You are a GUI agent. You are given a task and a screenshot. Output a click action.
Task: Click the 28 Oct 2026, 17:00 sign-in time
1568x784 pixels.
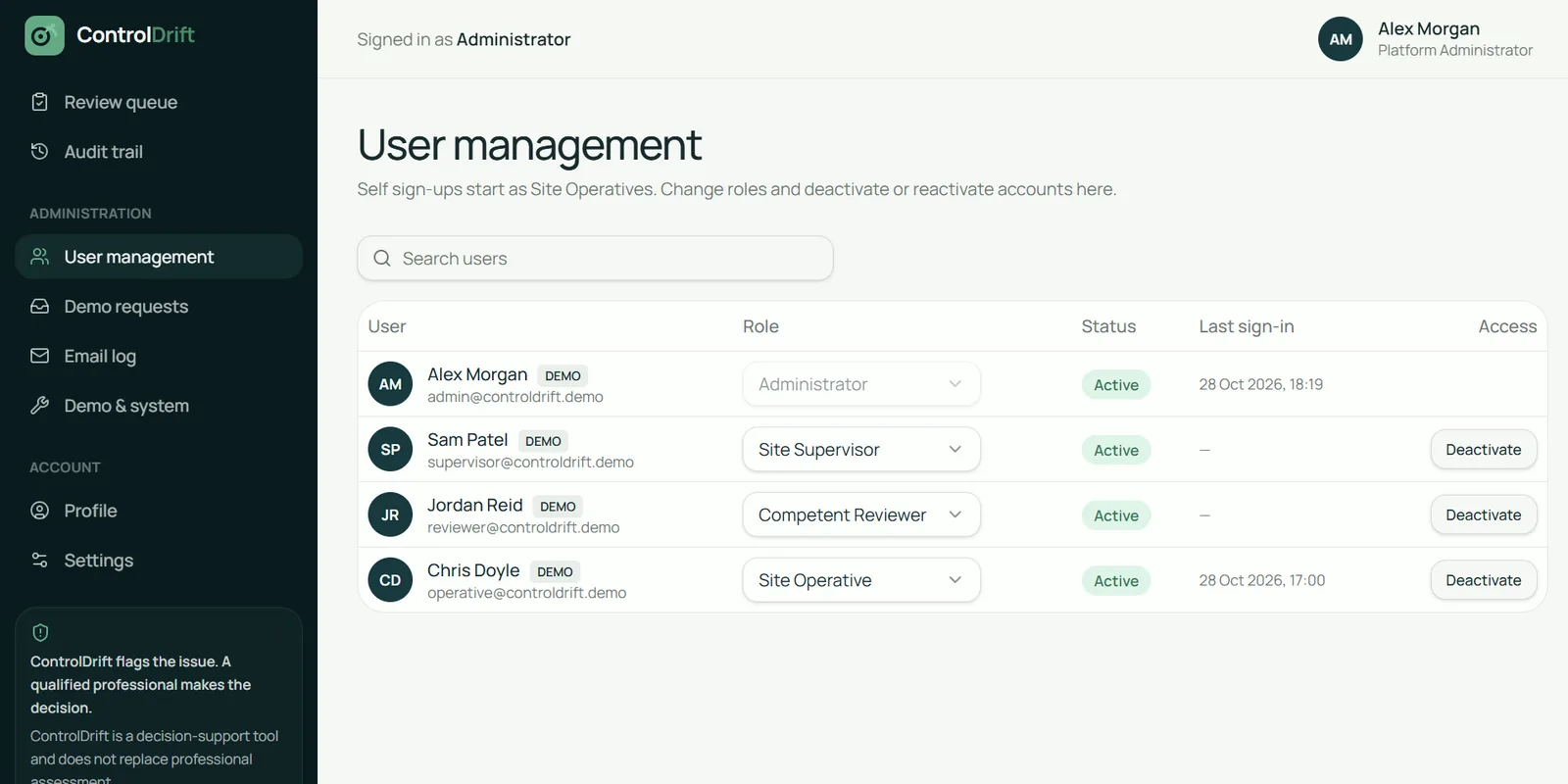tap(1261, 580)
